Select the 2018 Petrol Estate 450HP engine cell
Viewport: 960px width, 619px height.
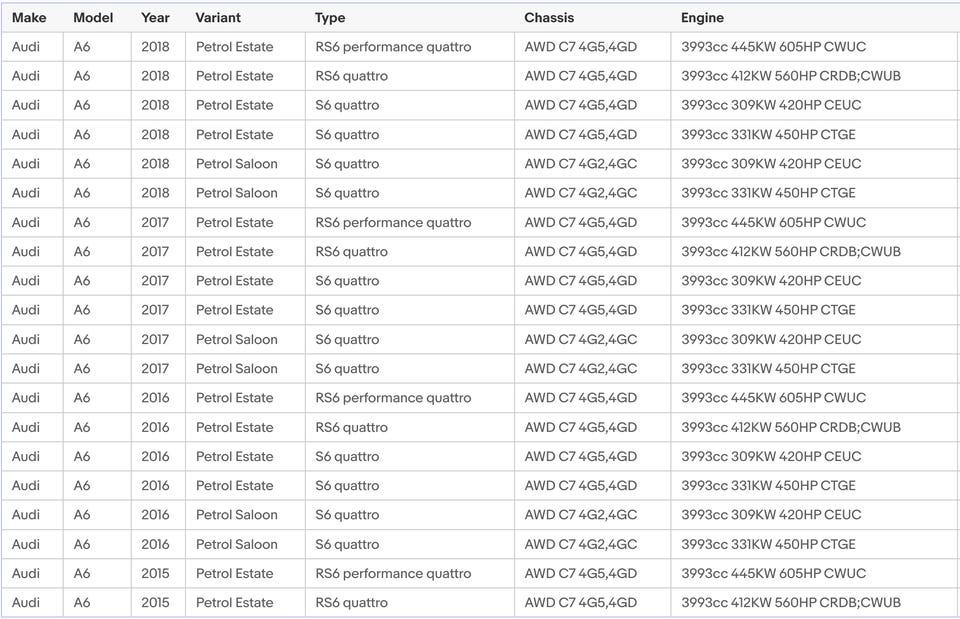click(x=768, y=135)
